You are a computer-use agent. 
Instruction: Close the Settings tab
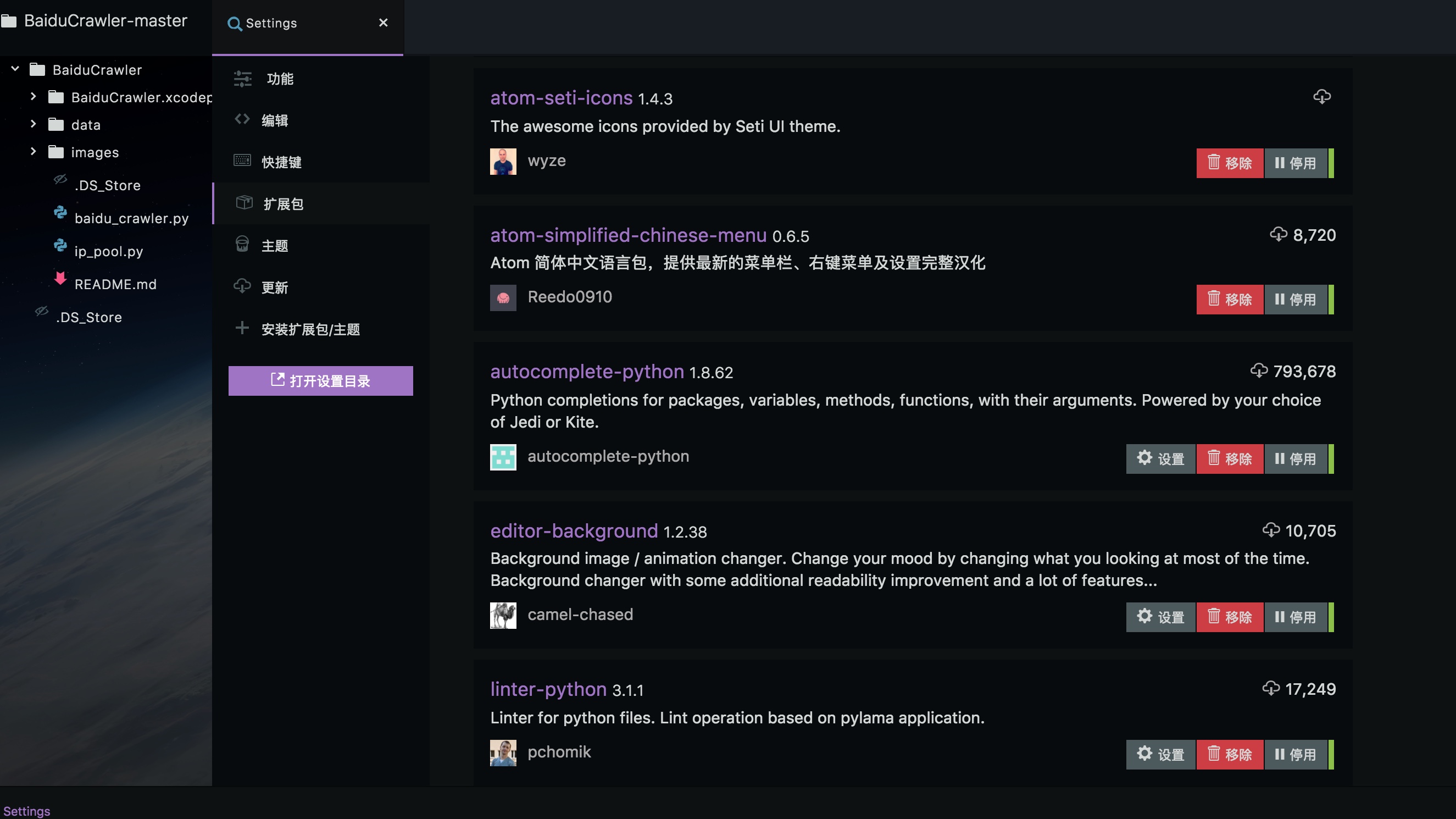pos(383,23)
